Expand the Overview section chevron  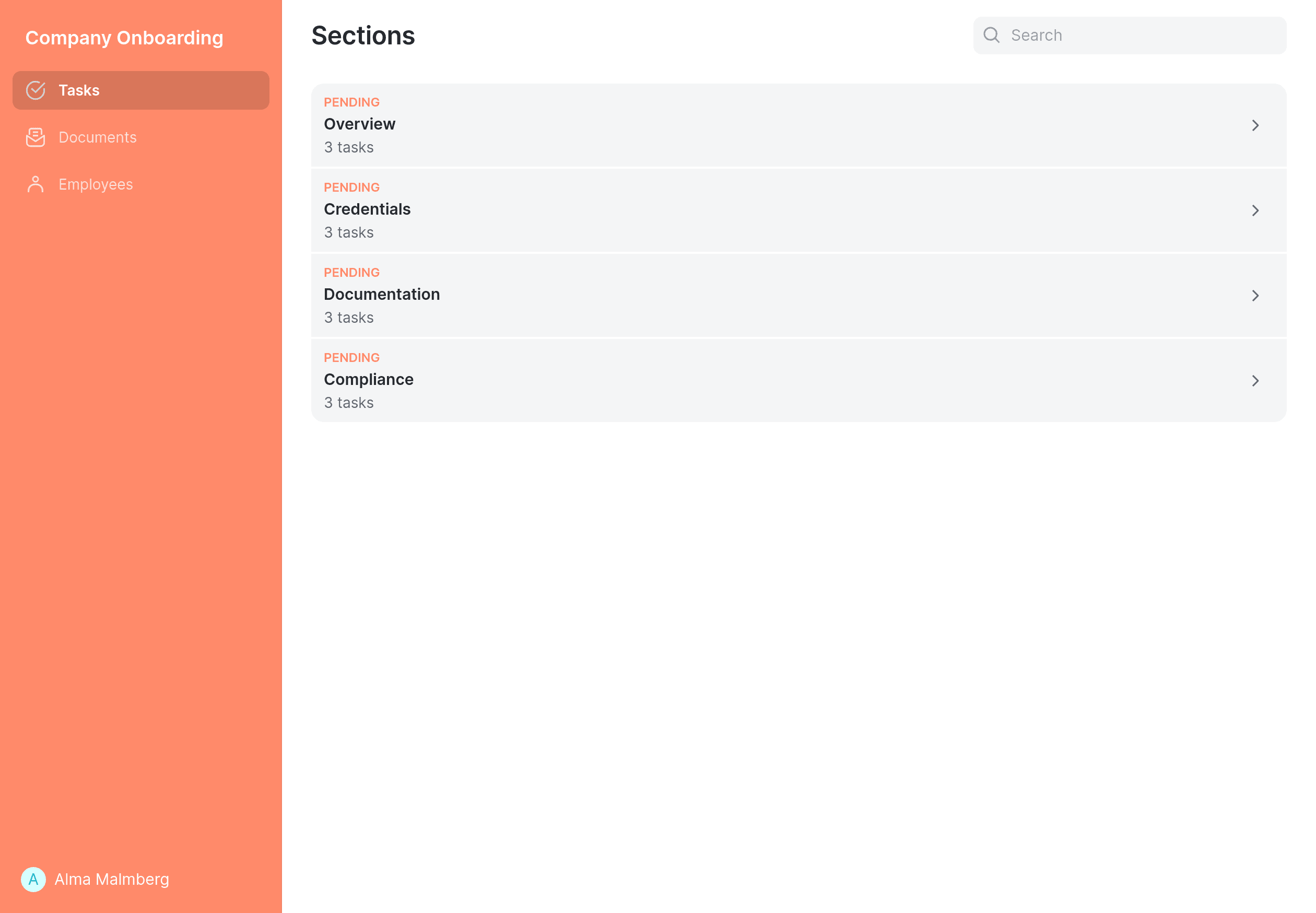(1255, 125)
